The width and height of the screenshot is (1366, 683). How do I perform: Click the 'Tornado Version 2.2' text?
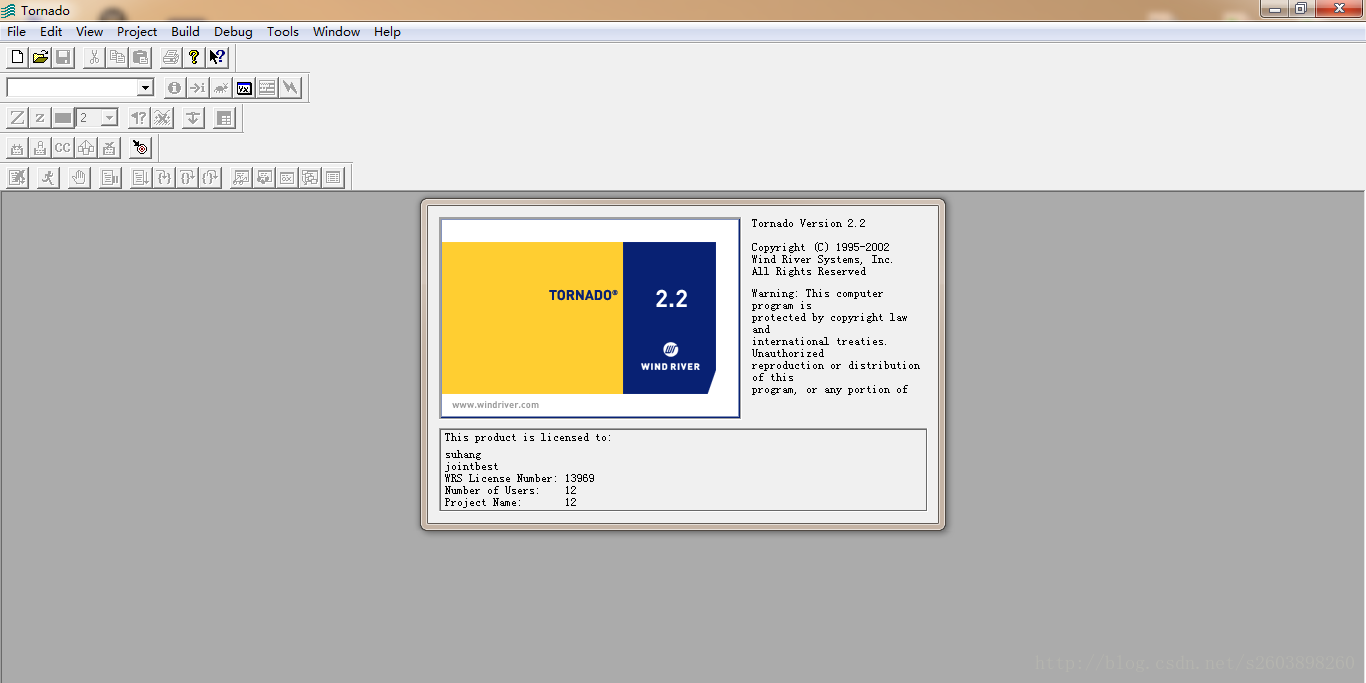[x=809, y=224]
